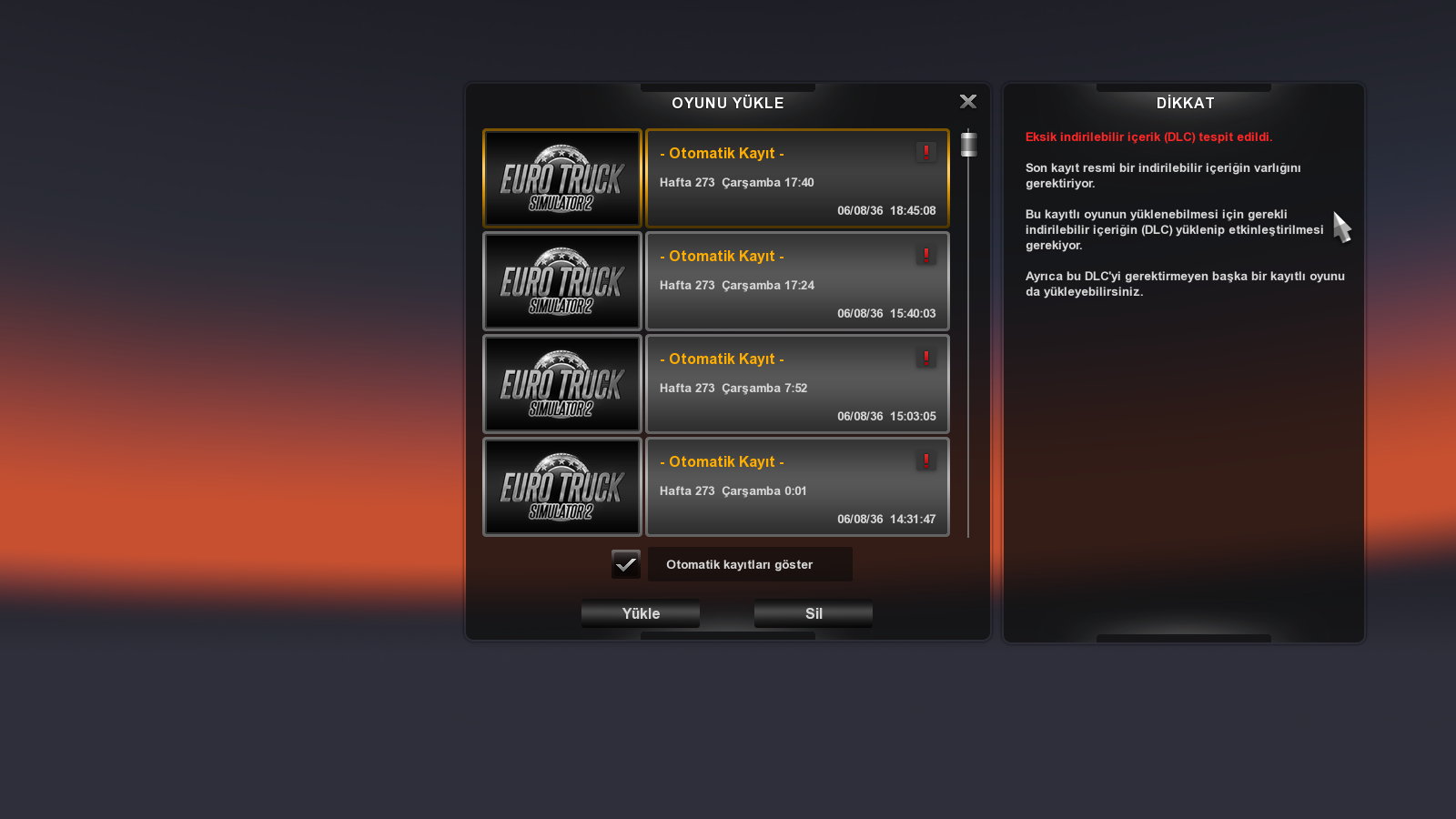Select autosave Hafta 273 Çarşamba 7:52
Screen dimensions: 1456x819
coord(797,384)
